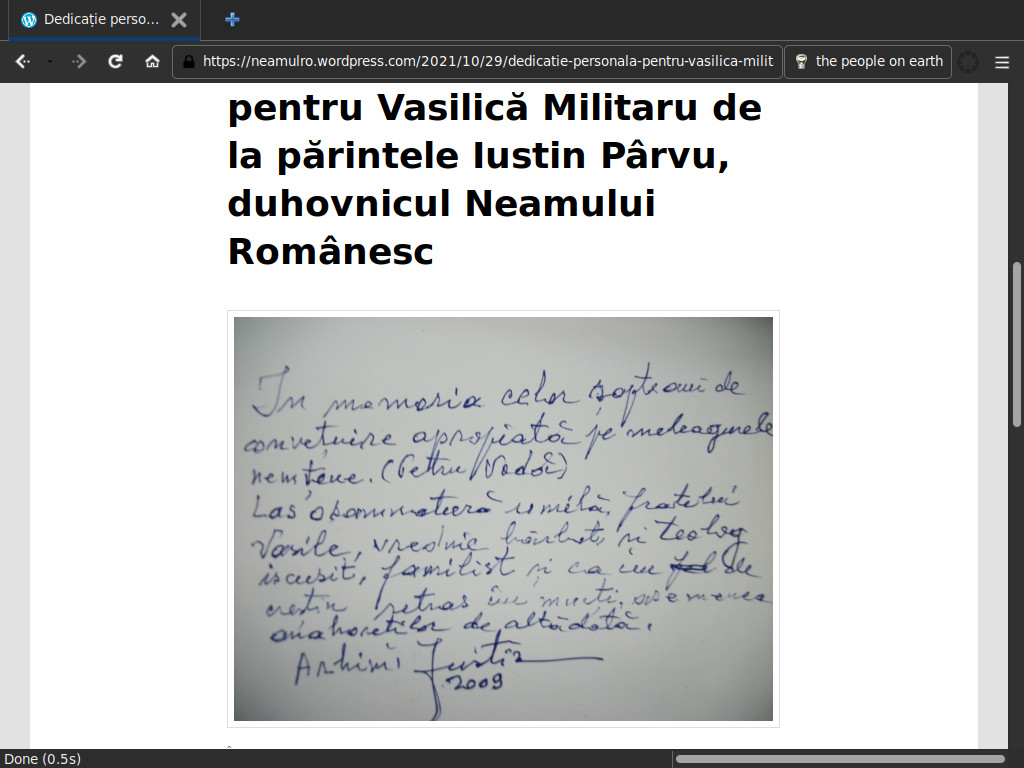Viewport: 1024px width, 768px height.
Task: Click the back navigation arrow
Action: pos(22,61)
